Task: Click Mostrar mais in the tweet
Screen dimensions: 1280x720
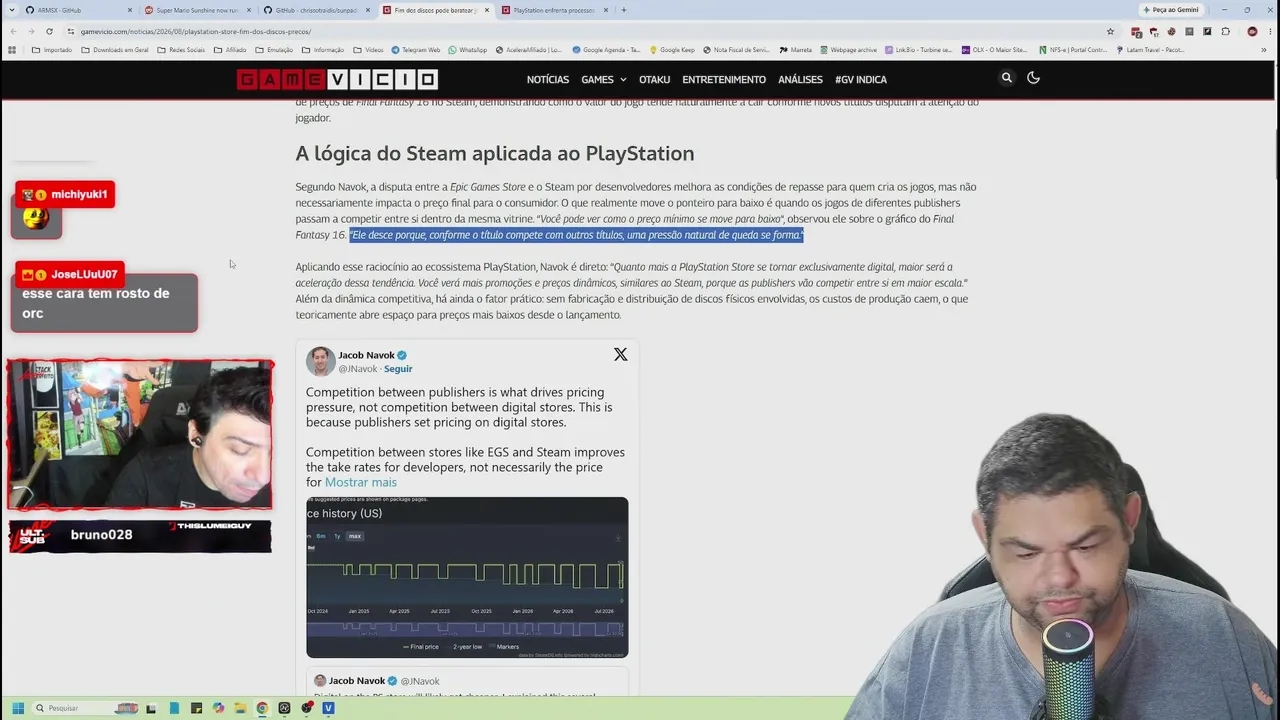Action: tap(361, 482)
